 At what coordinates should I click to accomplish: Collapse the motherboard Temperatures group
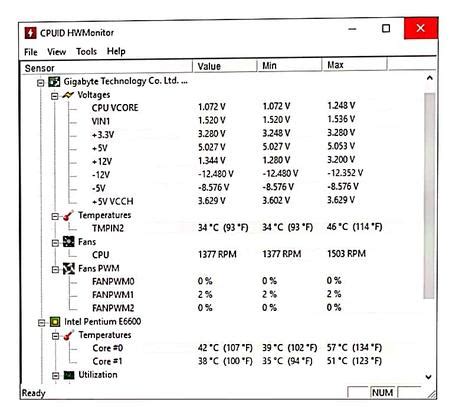[55, 217]
